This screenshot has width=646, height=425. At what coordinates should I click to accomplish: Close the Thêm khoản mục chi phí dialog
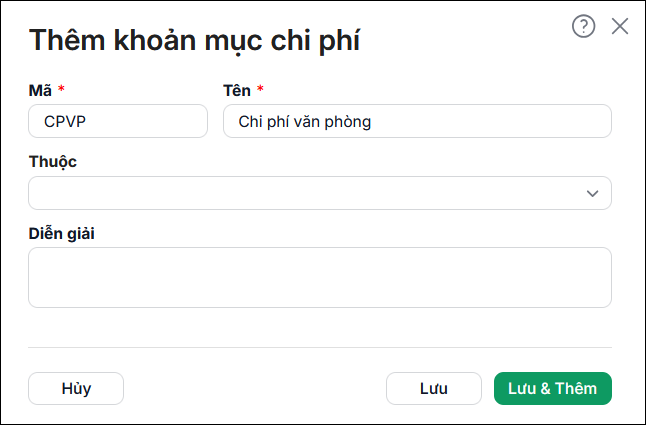coord(620,26)
